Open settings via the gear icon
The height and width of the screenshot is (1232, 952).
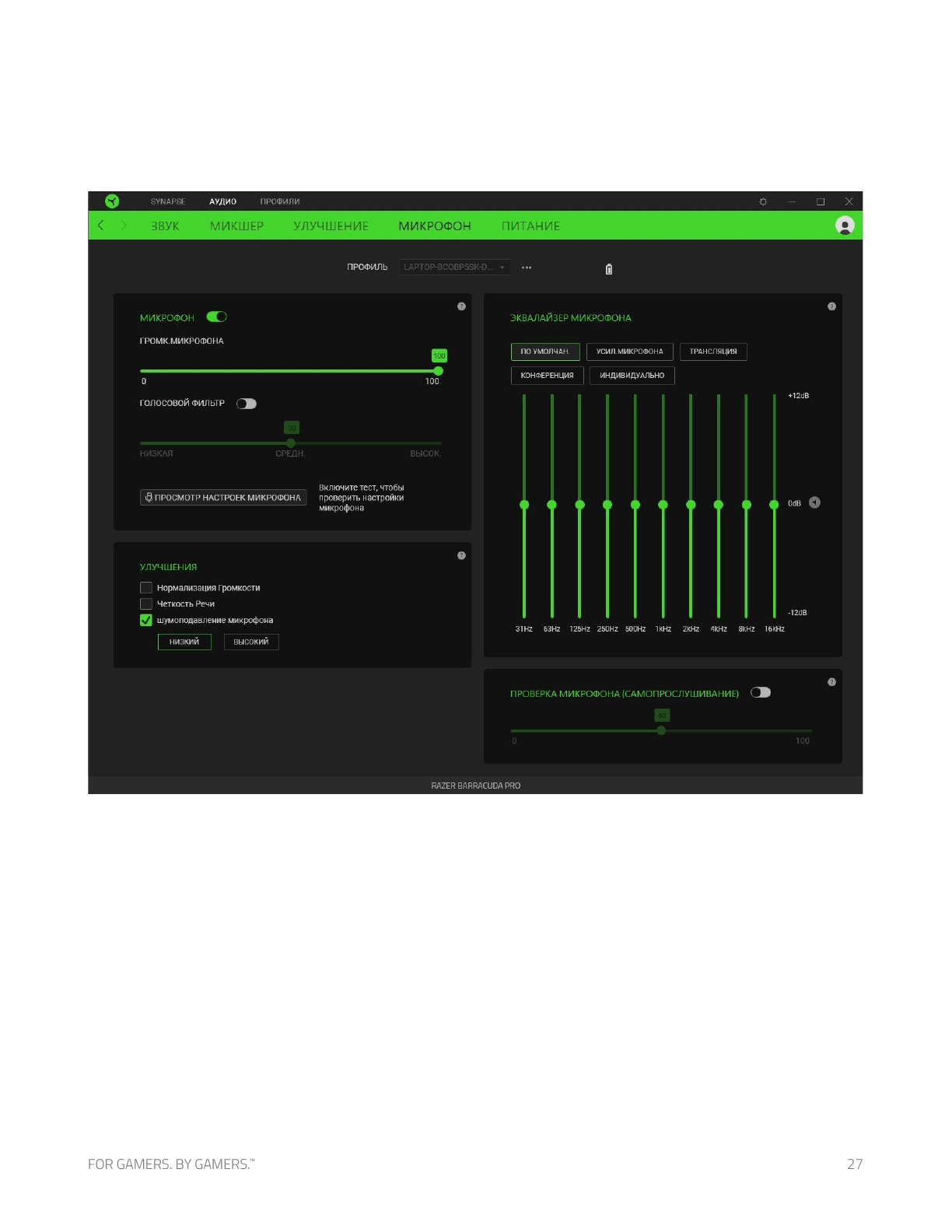[763, 201]
